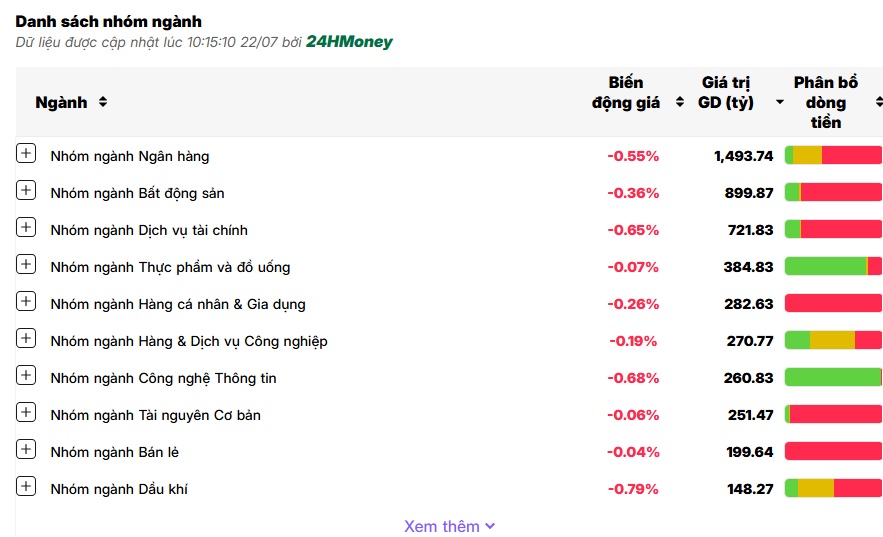
Task: Click plus icon beside Thực phẩm và đồ uống
Action: pos(26,264)
